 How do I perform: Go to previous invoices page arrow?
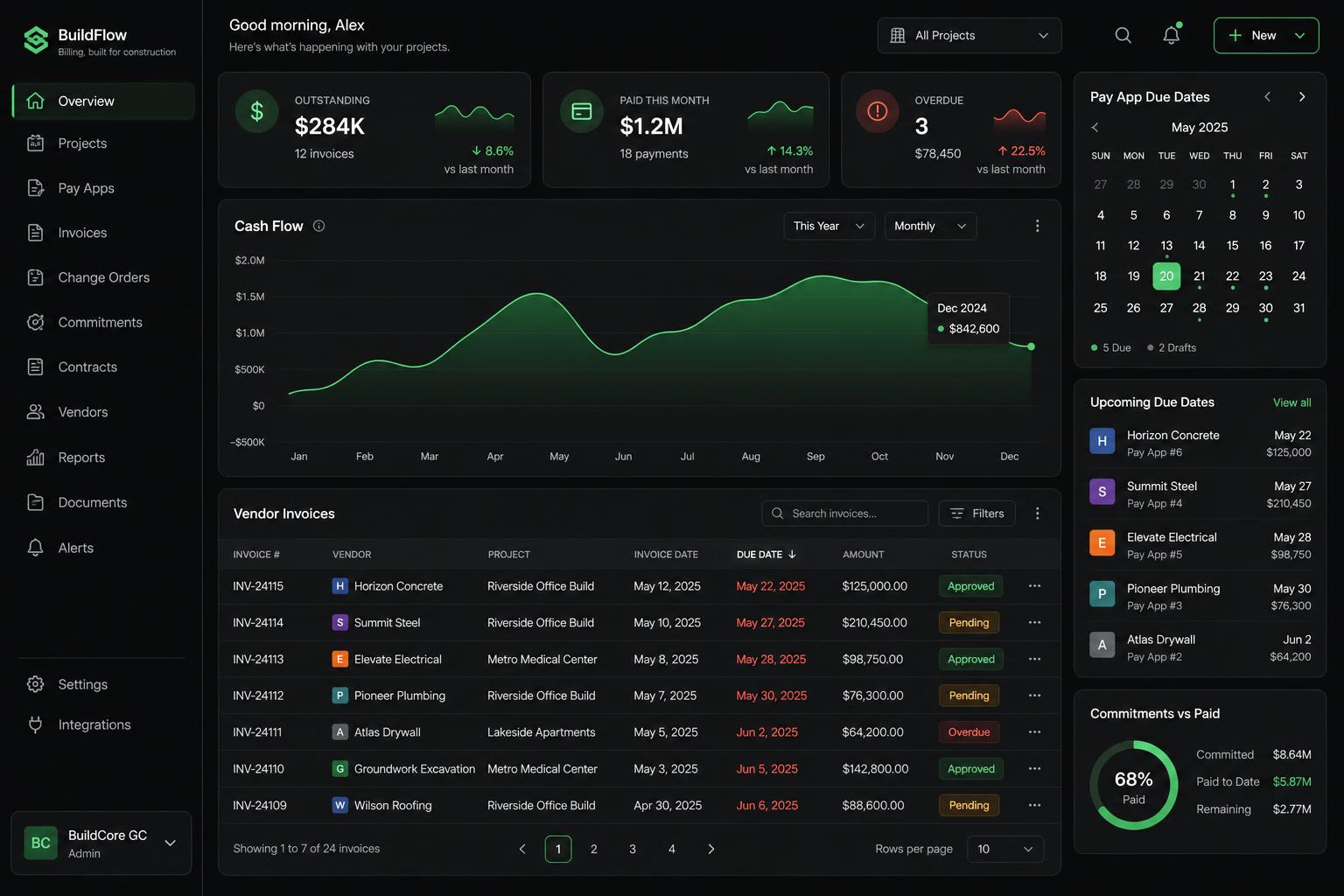[522, 850]
